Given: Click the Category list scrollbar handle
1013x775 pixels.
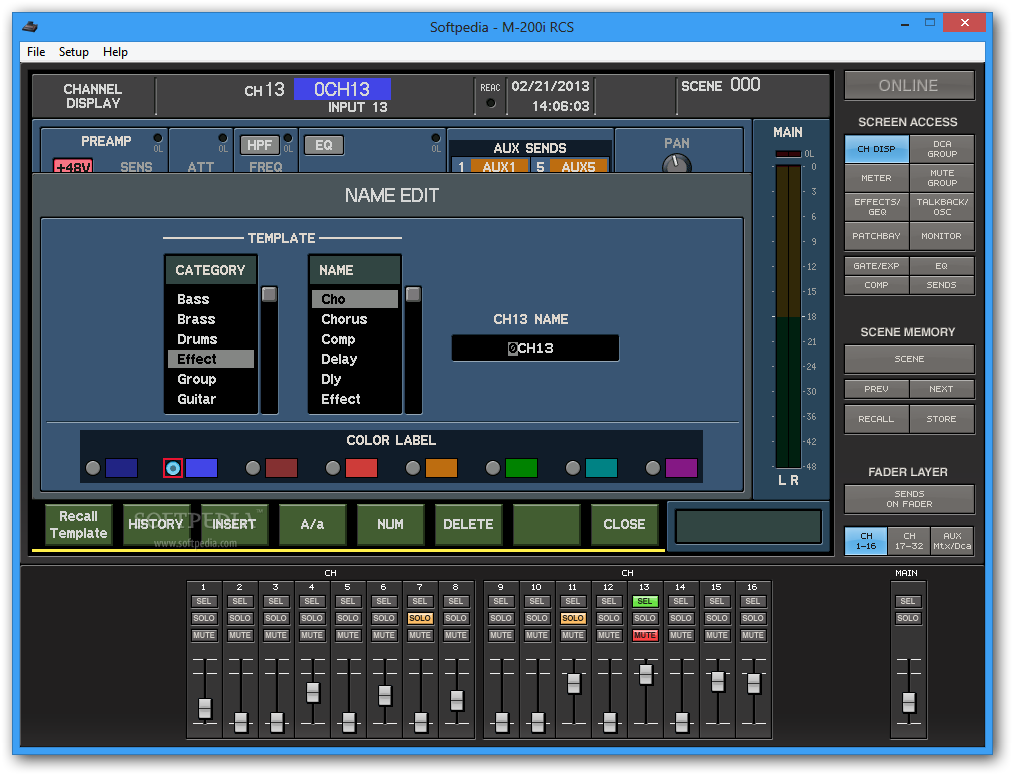Looking at the screenshot, I should pos(269,294).
